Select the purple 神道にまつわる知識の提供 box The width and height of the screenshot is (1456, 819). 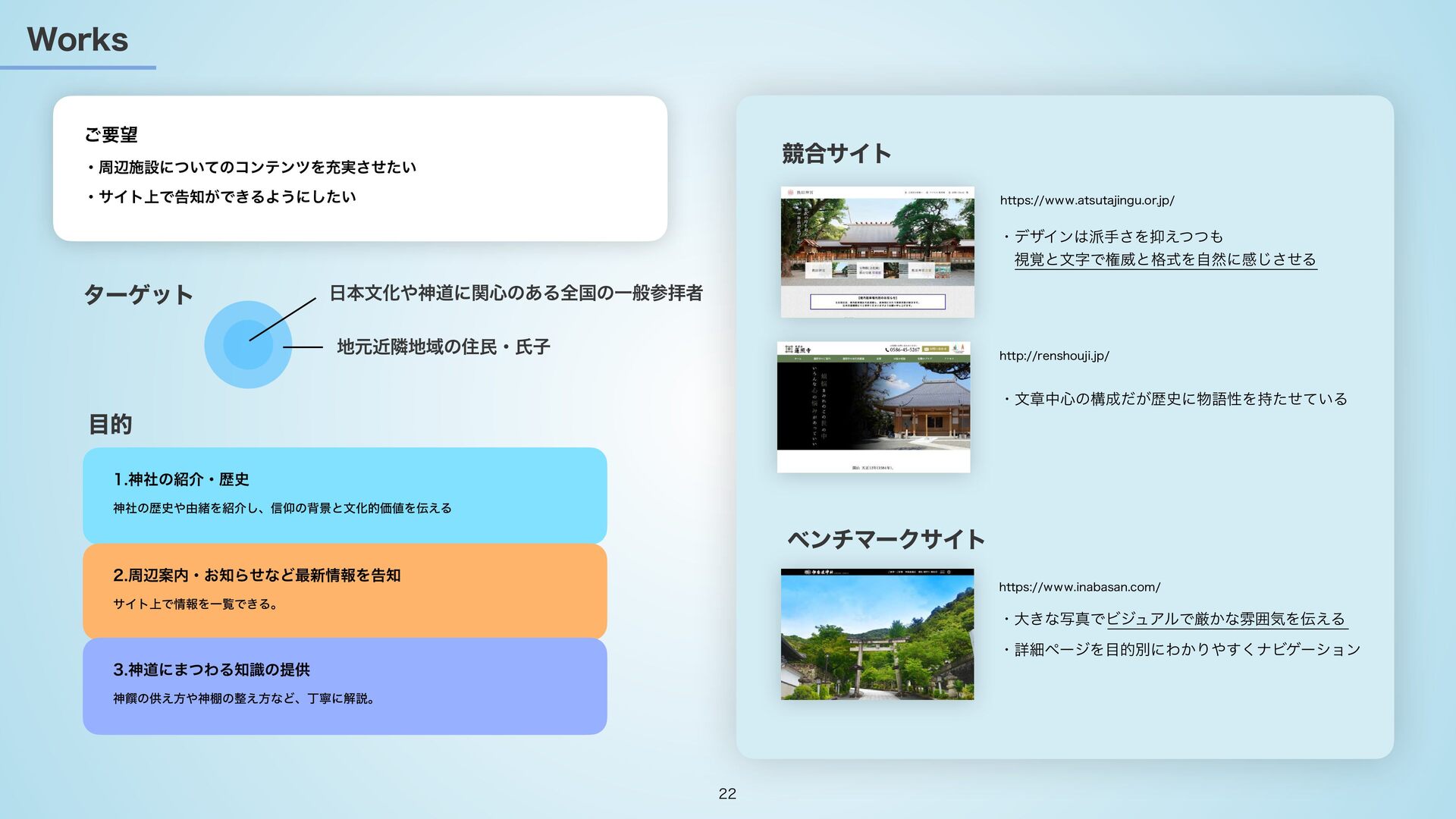click(344, 686)
